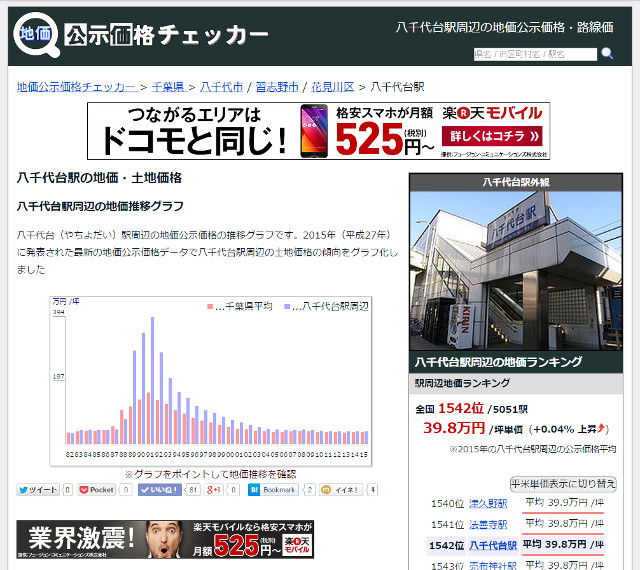Open the 習志野市 breadcrumb link
Image resolution: width=640 pixels, height=570 pixels.
tap(277, 87)
